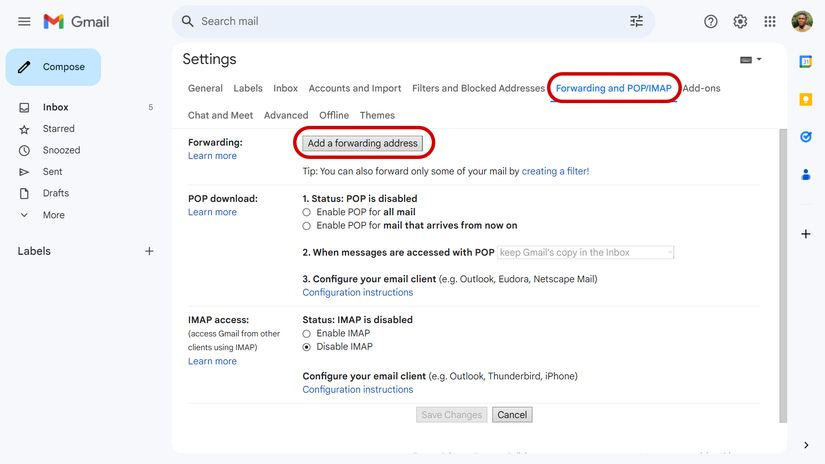Image resolution: width=825 pixels, height=464 pixels.
Task: Click the search options filter icon
Action: click(636, 21)
